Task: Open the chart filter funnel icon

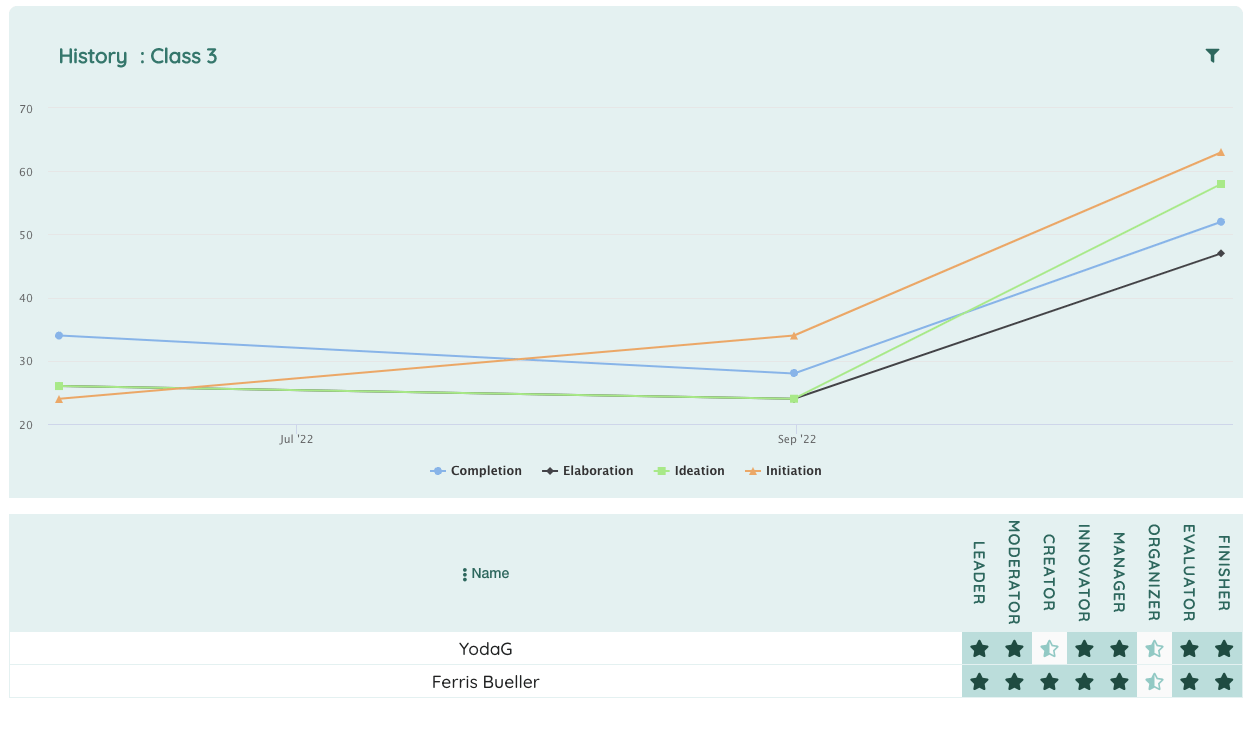Action: pos(1212,56)
